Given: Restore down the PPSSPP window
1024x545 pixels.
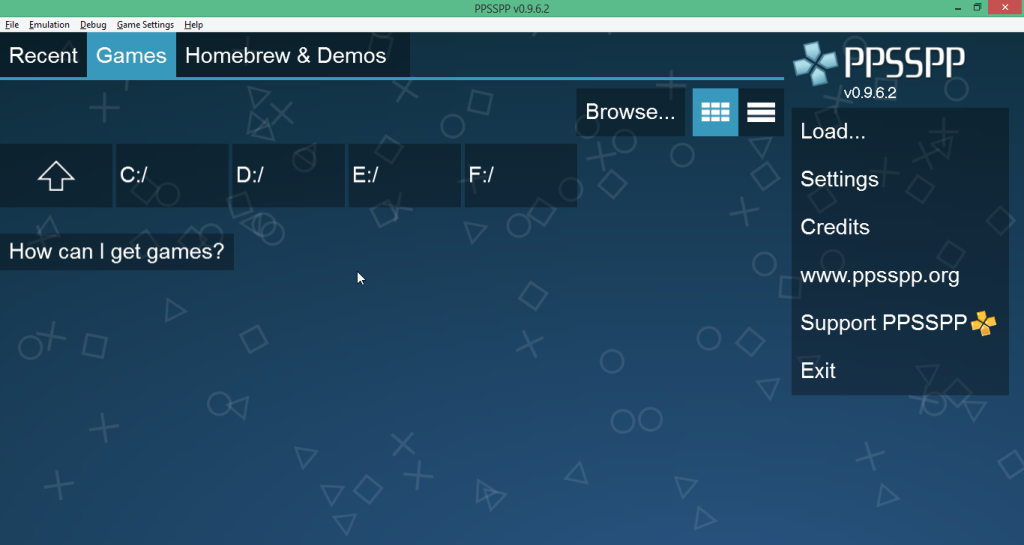Looking at the screenshot, I should click(977, 8).
